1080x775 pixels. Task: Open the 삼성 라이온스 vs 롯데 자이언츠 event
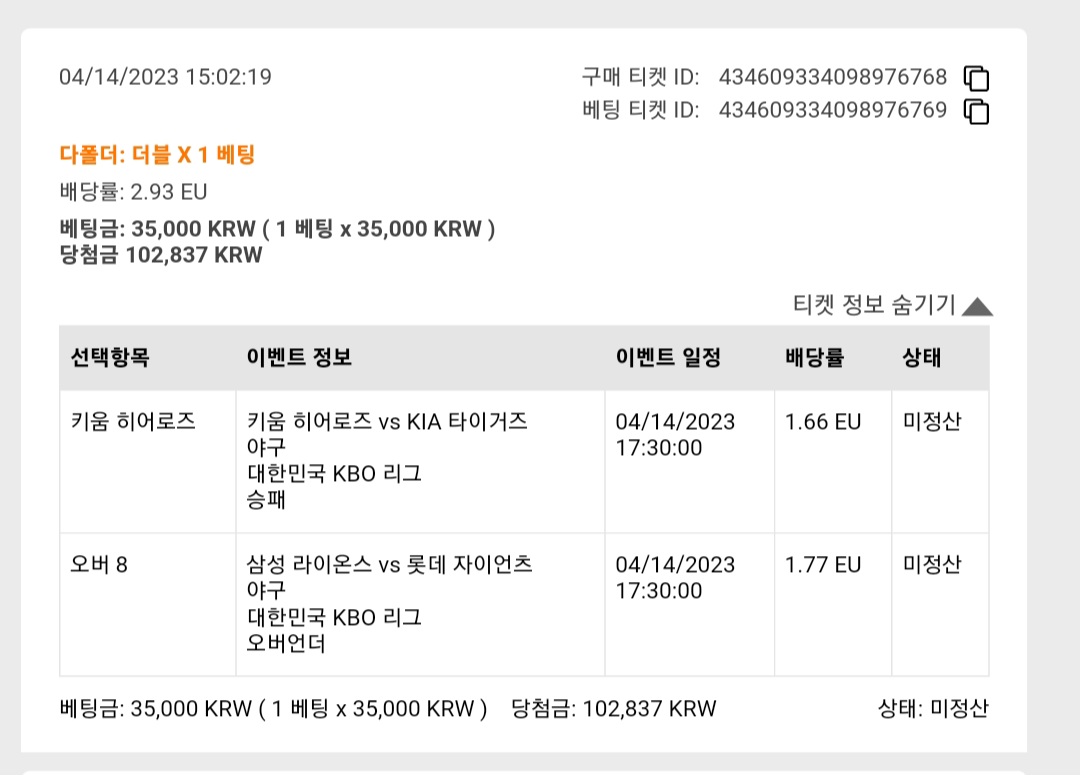tap(390, 565)
